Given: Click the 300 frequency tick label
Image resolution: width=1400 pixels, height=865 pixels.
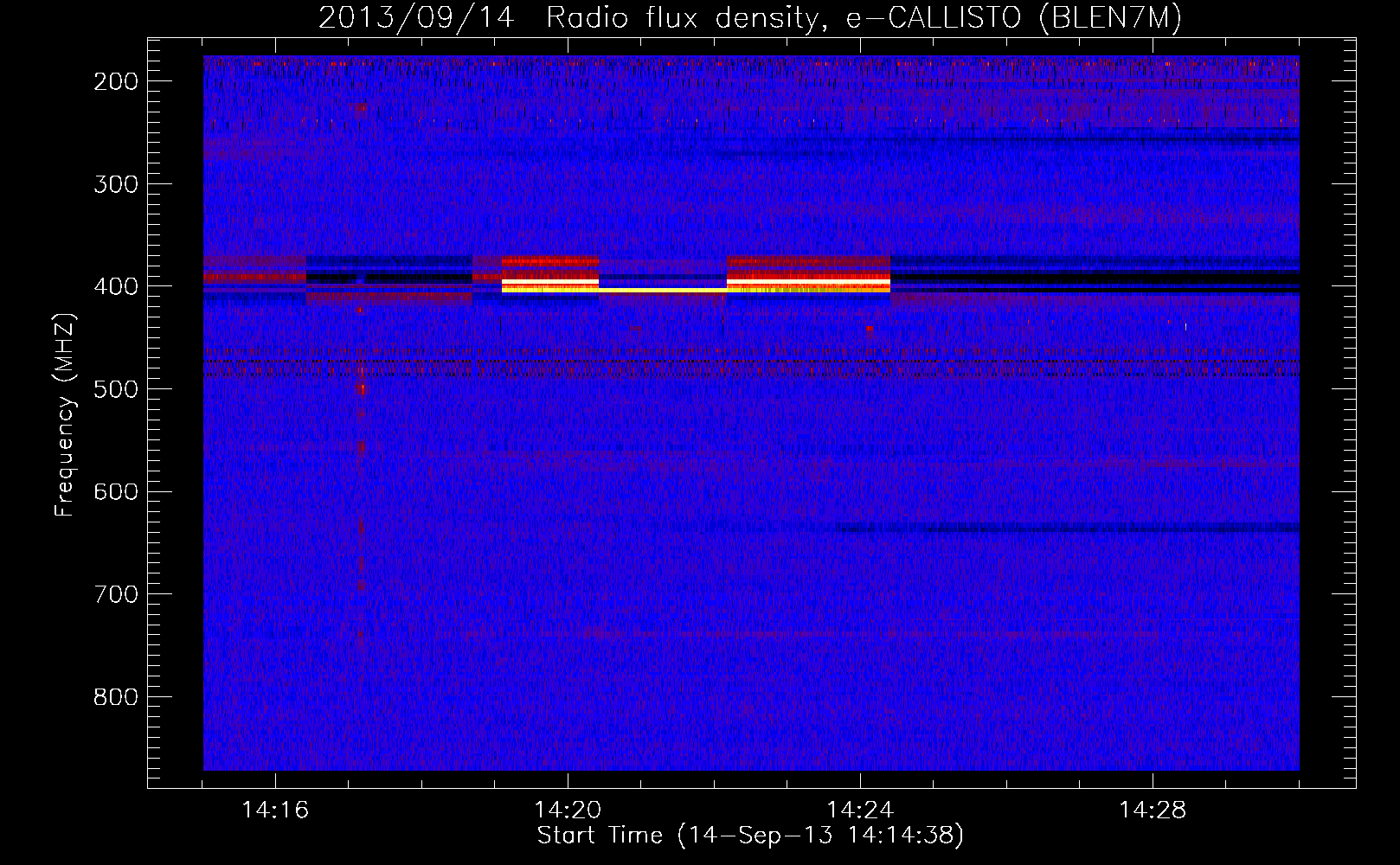Looking at the screenshot, I should tap(115, 183).
